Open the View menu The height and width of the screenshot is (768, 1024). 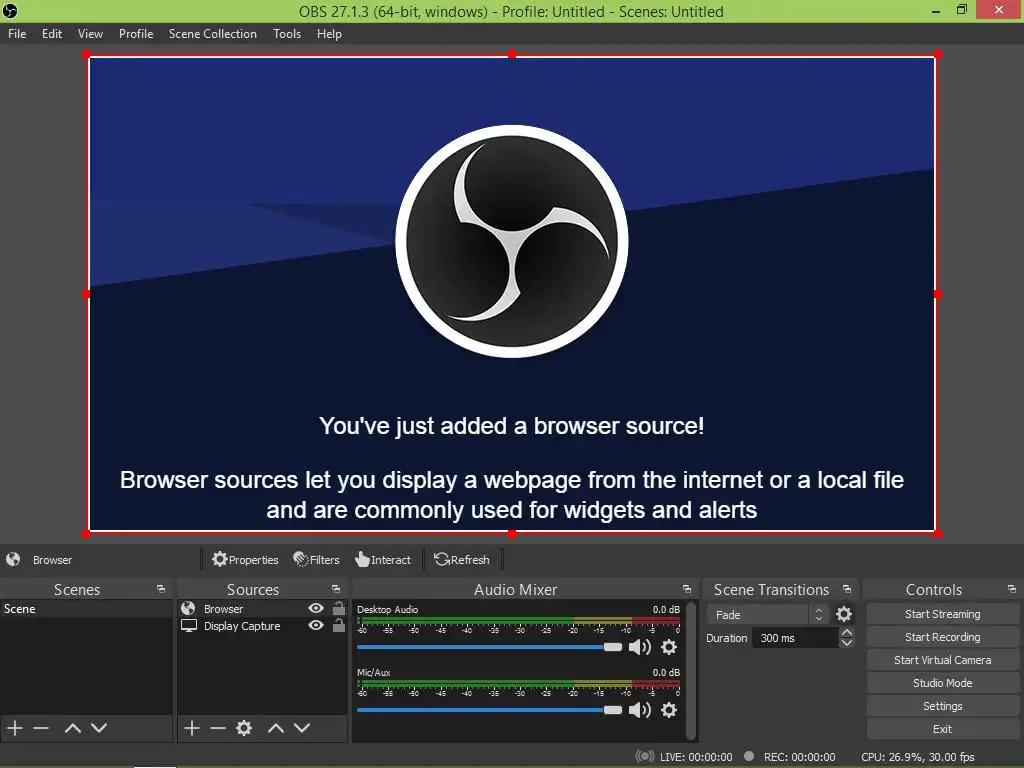tap(90, 34)
